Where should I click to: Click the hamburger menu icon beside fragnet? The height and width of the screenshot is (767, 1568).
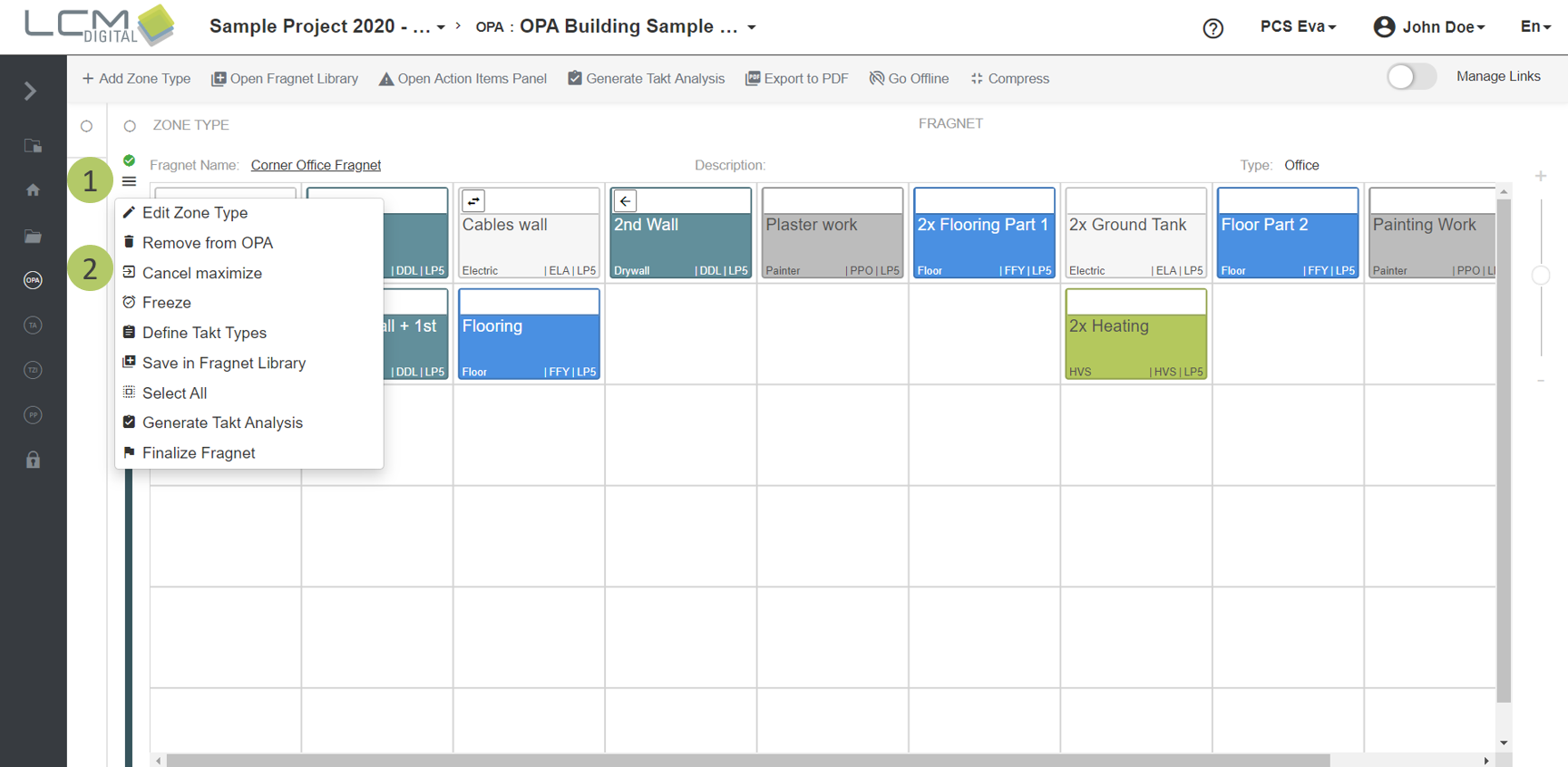[129, 182]
